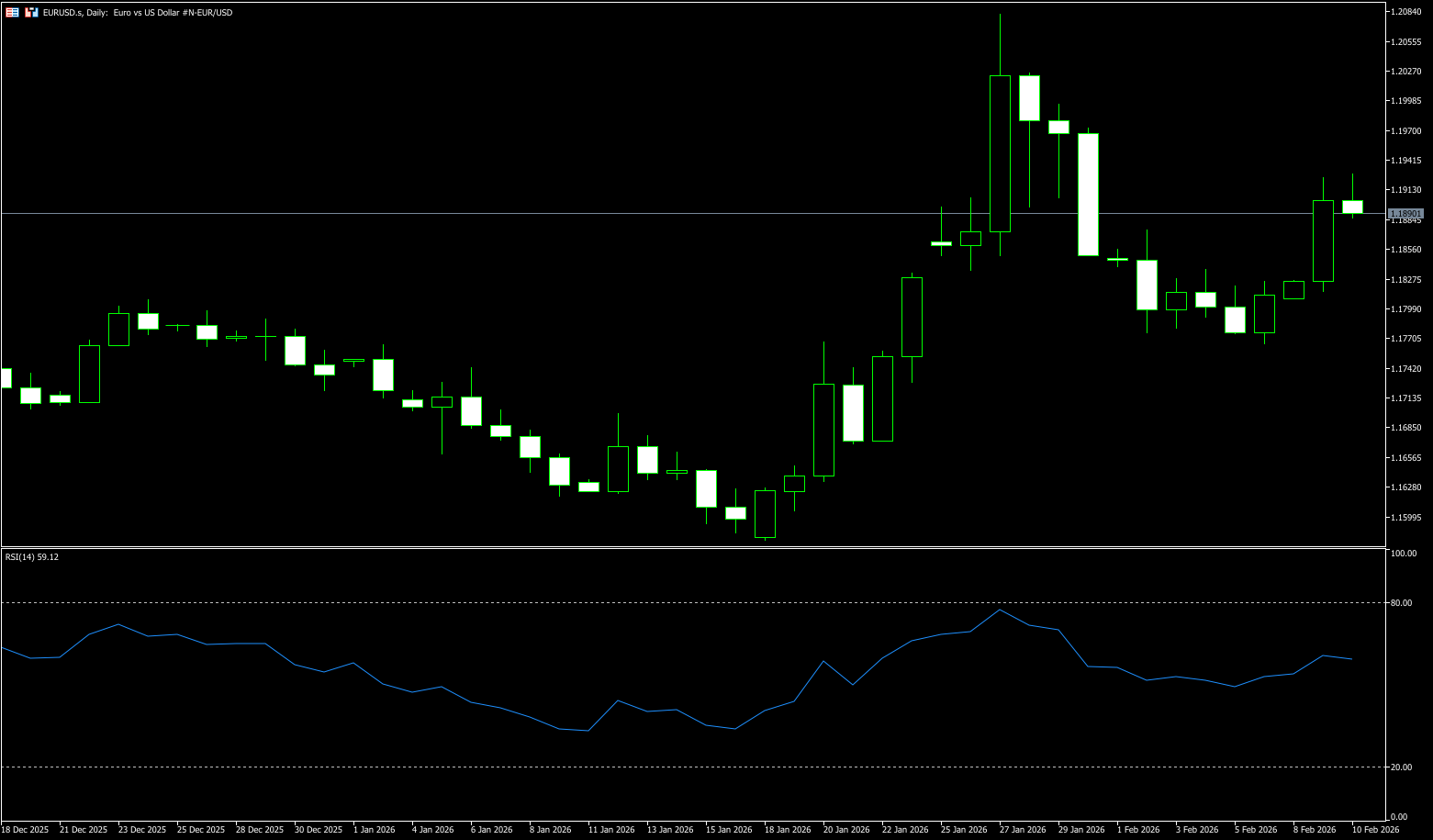
Task: Click the horizontal current price line
Action: click(551, 213)
